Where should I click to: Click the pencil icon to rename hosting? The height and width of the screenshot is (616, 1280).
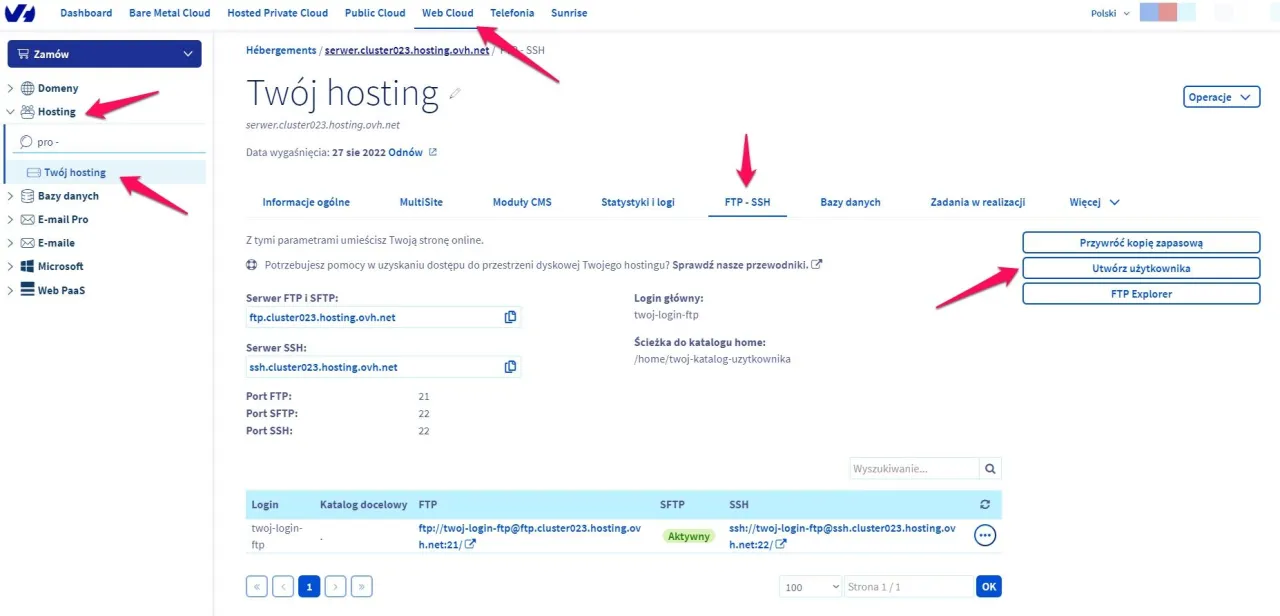coord(456,94)
